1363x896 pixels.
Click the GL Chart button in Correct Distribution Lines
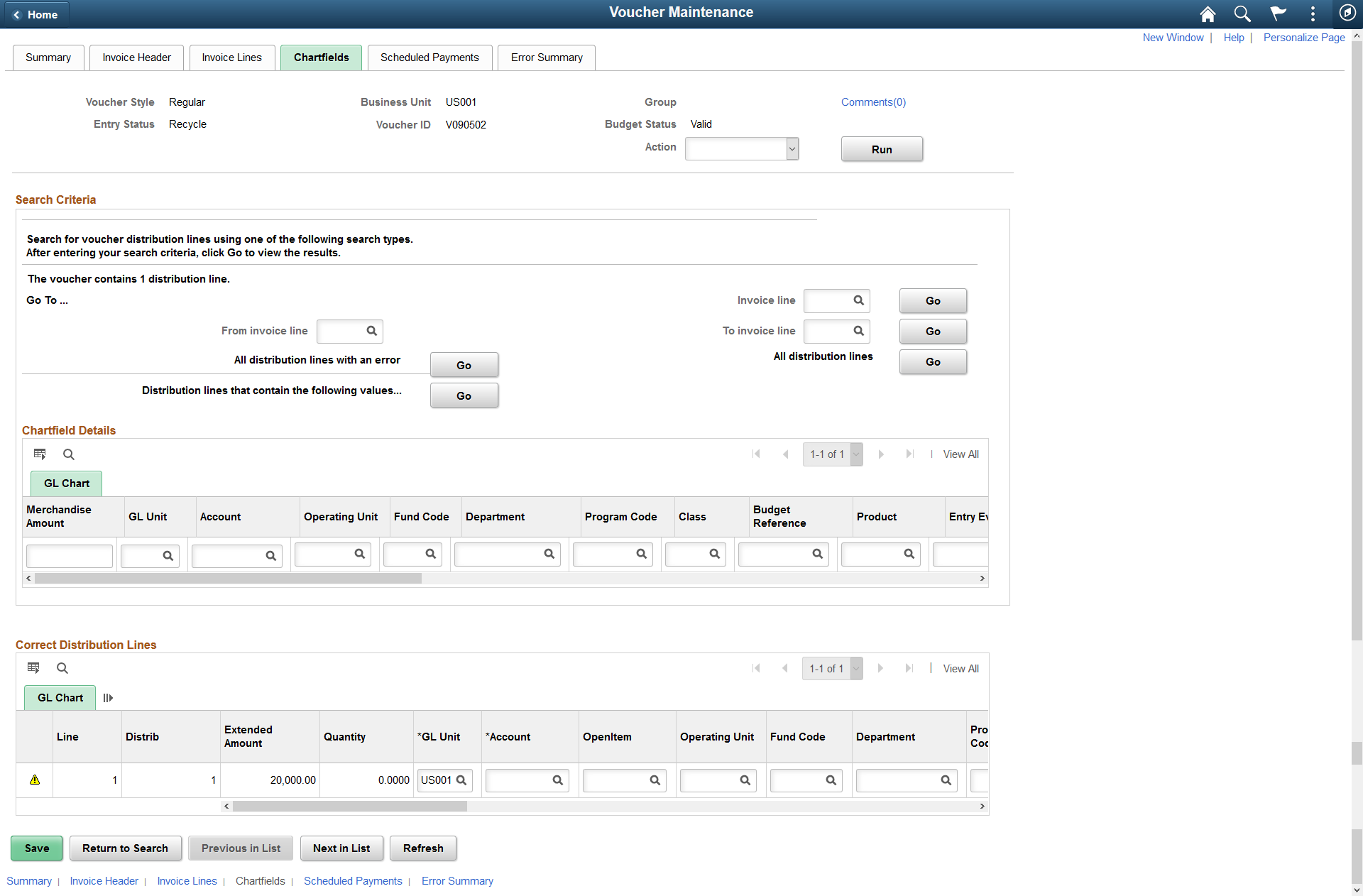60,698
